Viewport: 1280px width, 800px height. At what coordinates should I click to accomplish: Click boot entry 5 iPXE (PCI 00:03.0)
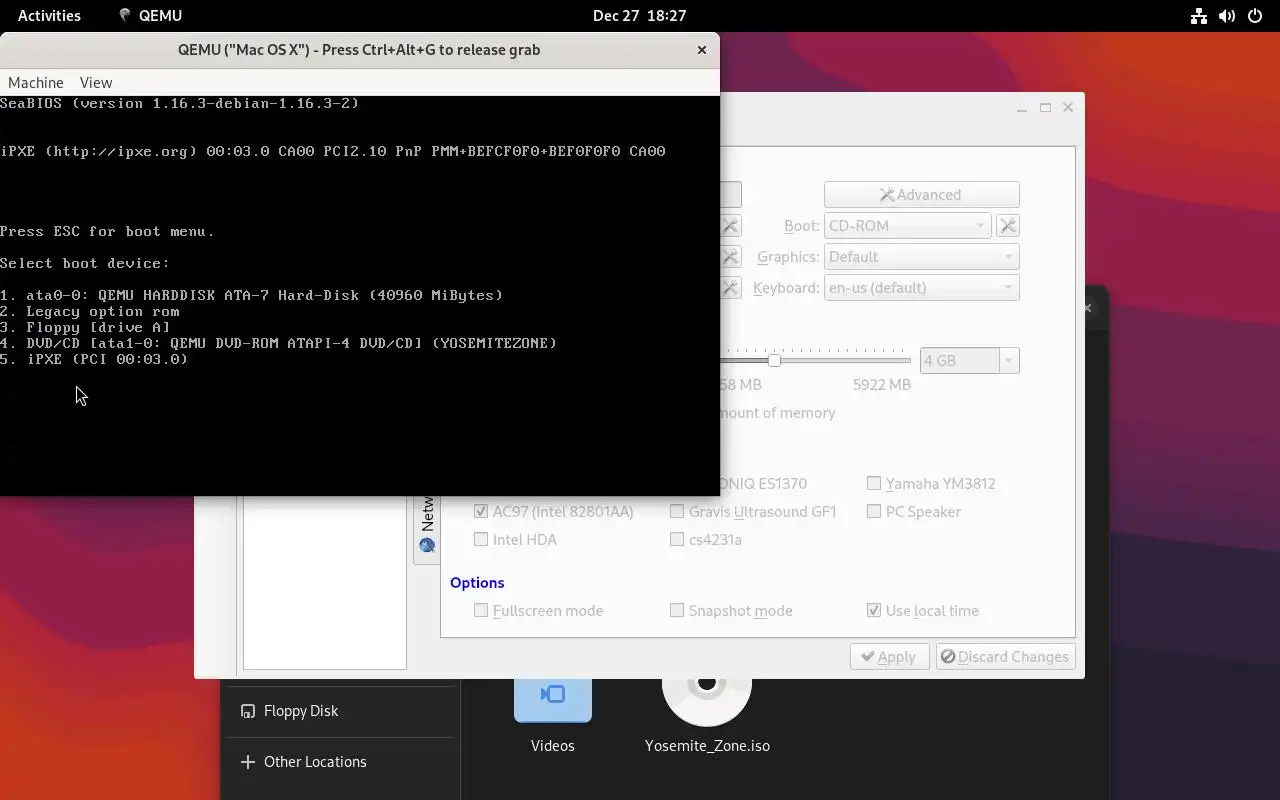point(94,359)
